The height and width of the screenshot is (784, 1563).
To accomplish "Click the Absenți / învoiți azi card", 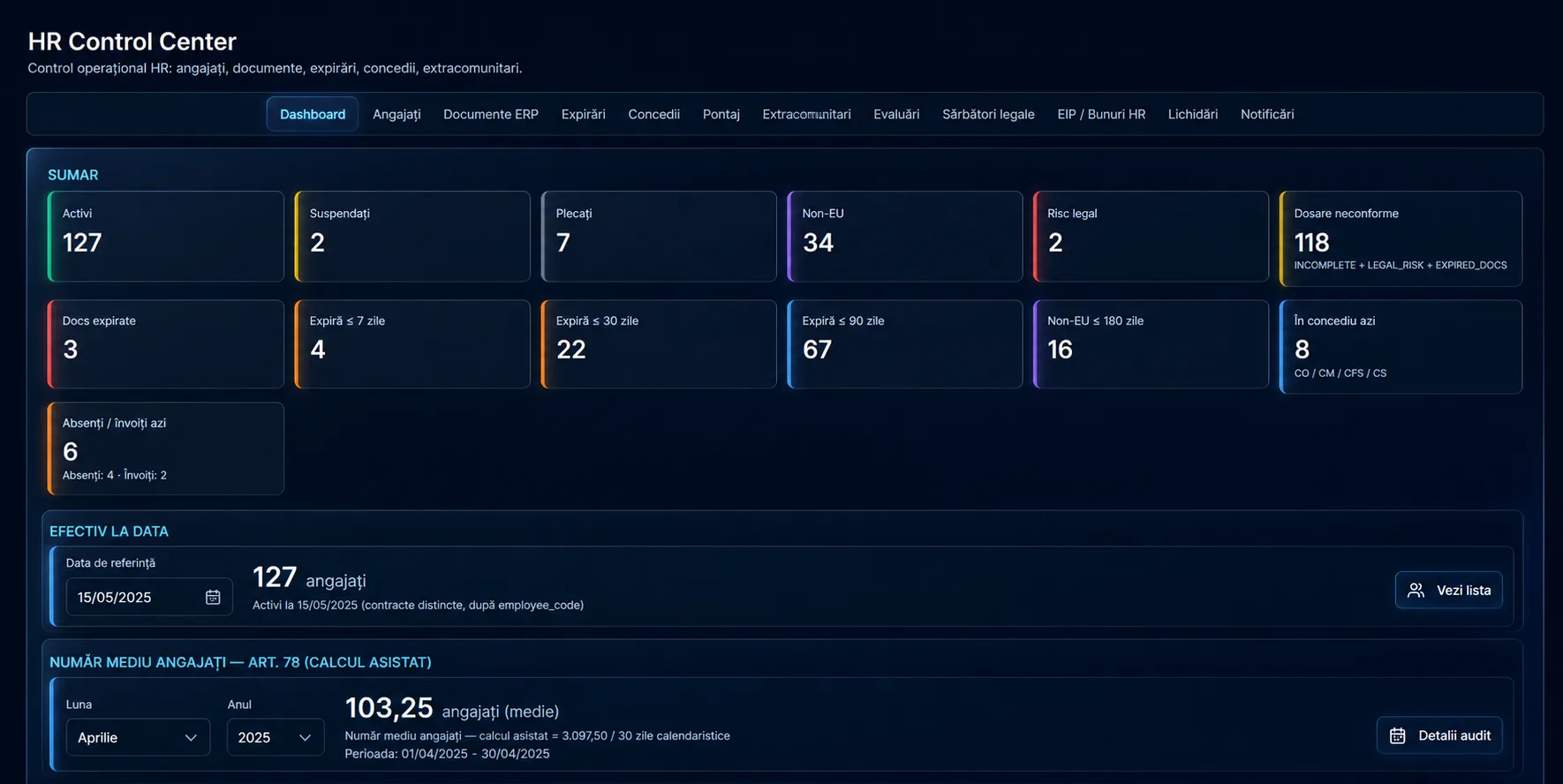I will pos(166,449).
